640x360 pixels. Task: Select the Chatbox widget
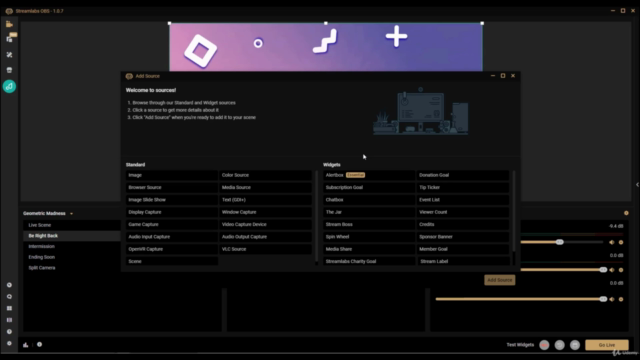369,200
